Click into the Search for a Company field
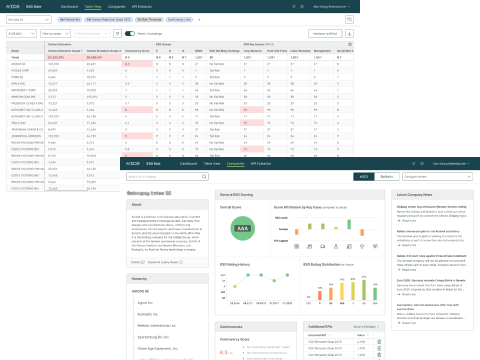The height and width of the screenshot is (360, 480). pyautogui.click(x=167, y=177)
